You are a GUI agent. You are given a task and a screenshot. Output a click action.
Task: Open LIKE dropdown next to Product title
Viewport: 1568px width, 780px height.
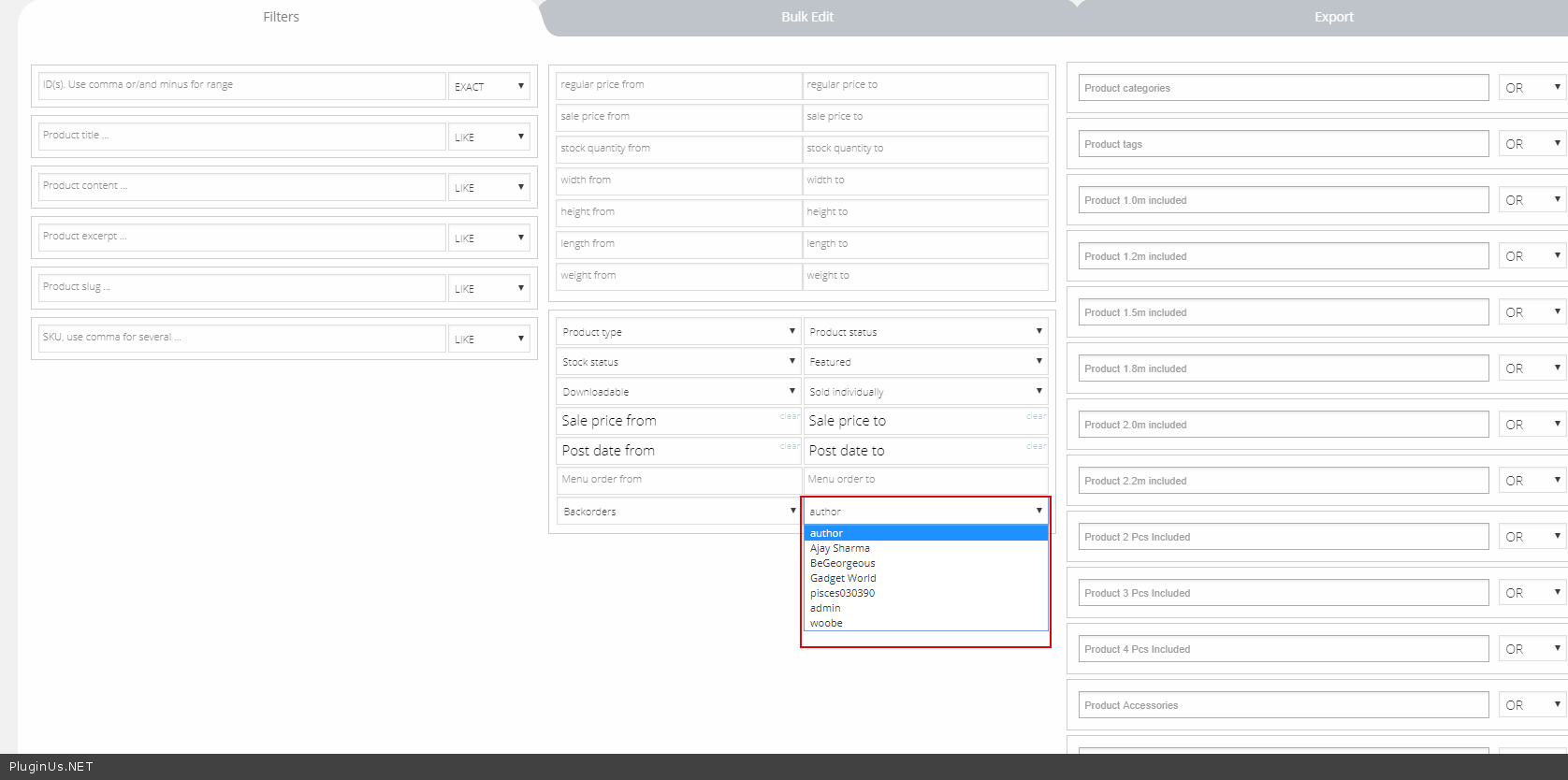coord(489,137)
